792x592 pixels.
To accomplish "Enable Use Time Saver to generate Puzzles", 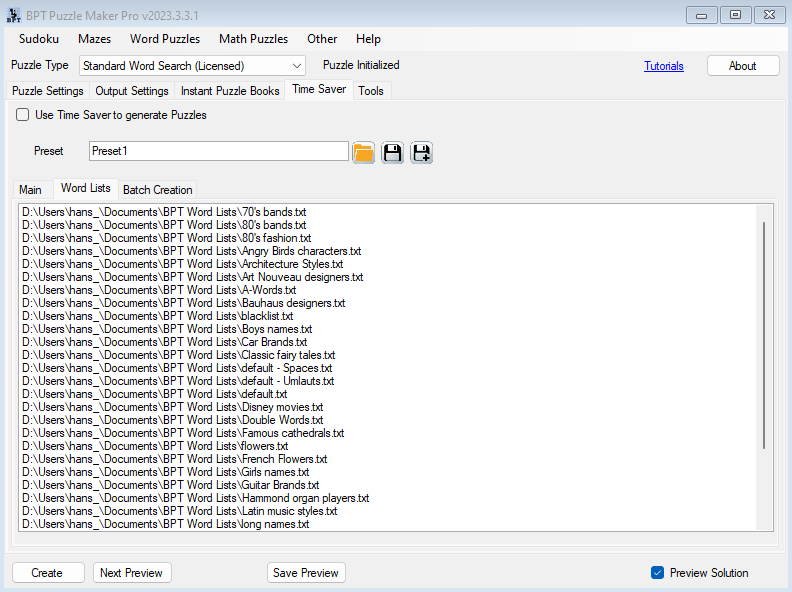I will pos(23,115).
